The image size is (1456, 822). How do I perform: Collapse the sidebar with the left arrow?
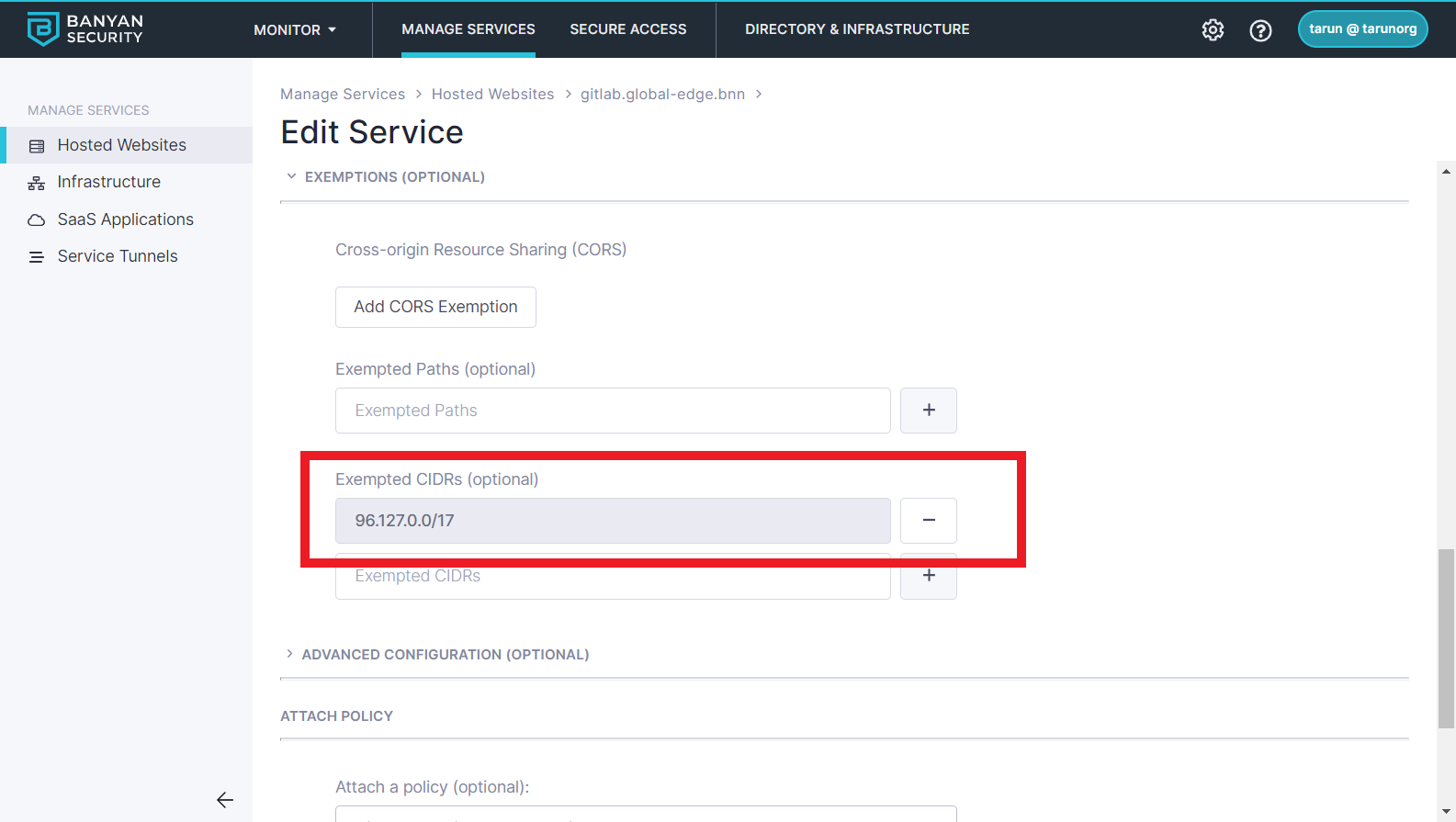pos(225,800)
